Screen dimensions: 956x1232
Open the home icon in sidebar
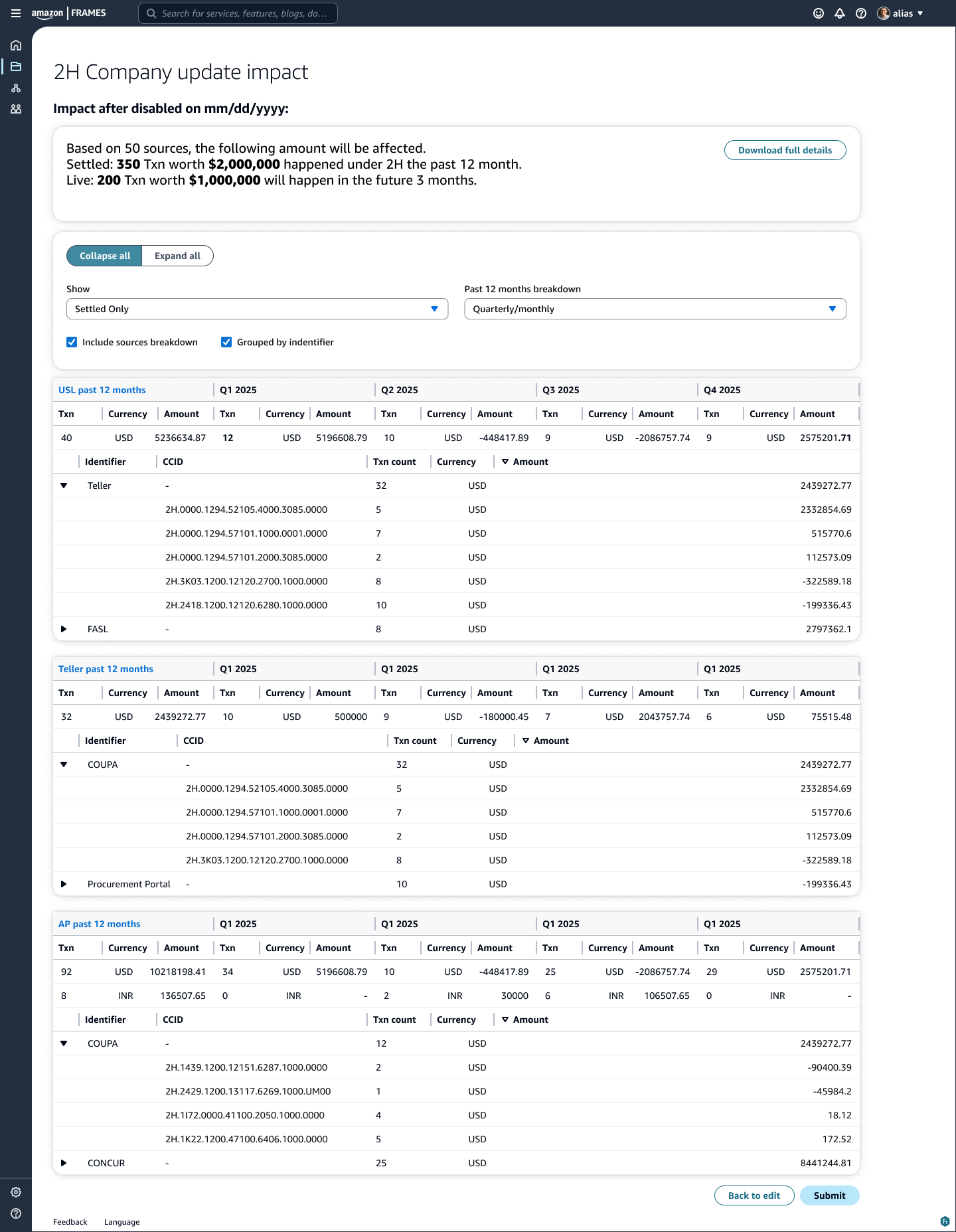[16, 45]
